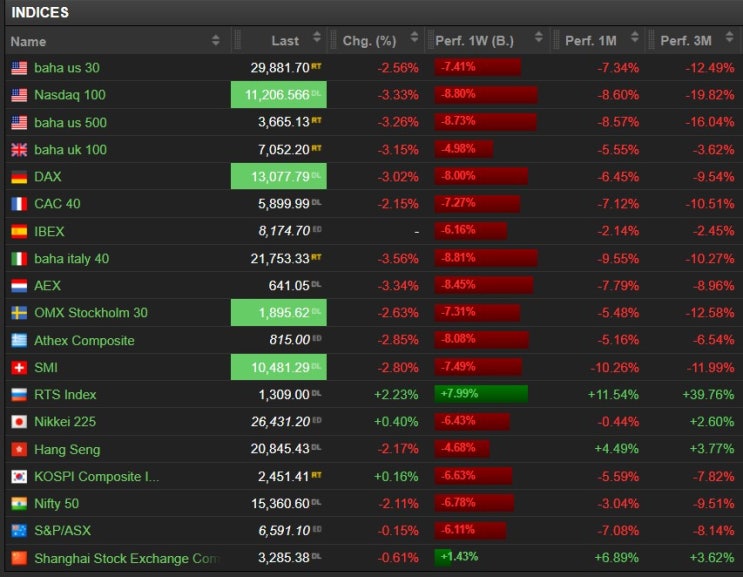This screenshot has height=577, width=743.
Task: Click the Italian flag icon beside baha italy 40
Action: [19, 259]
